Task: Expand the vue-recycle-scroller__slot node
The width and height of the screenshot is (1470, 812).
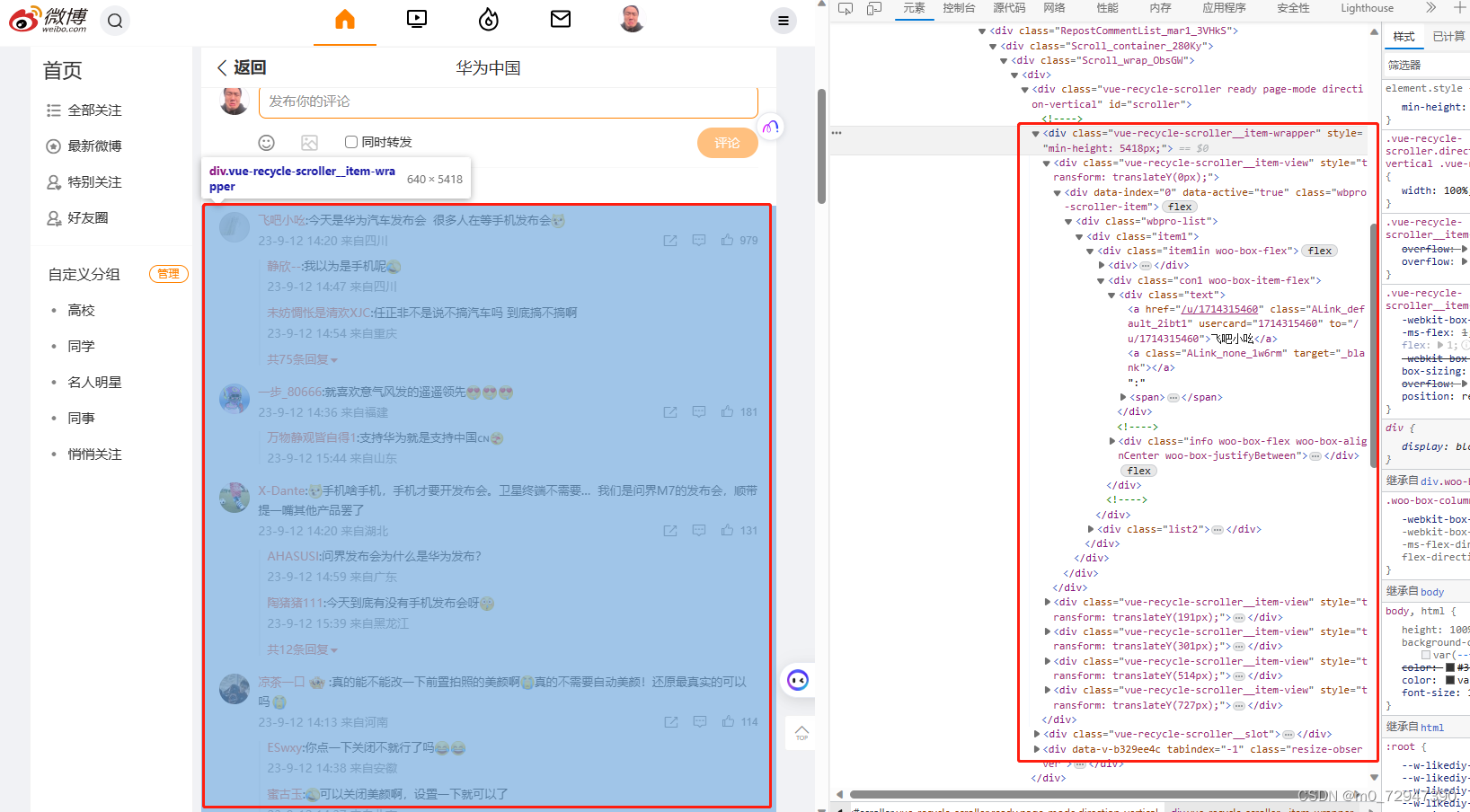Action: [1036, 734]
